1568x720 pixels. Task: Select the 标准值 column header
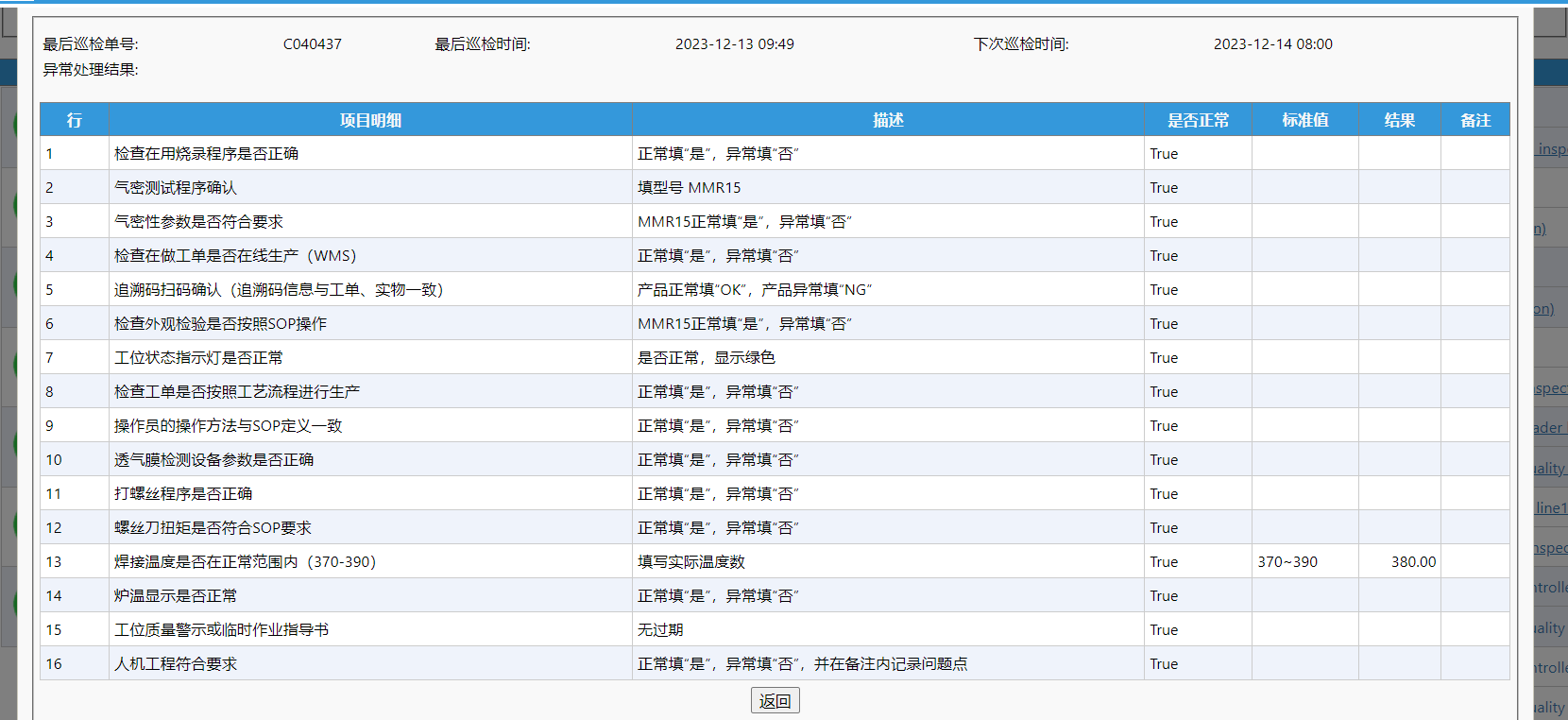pyautogui.click(x=1305, y=120)
